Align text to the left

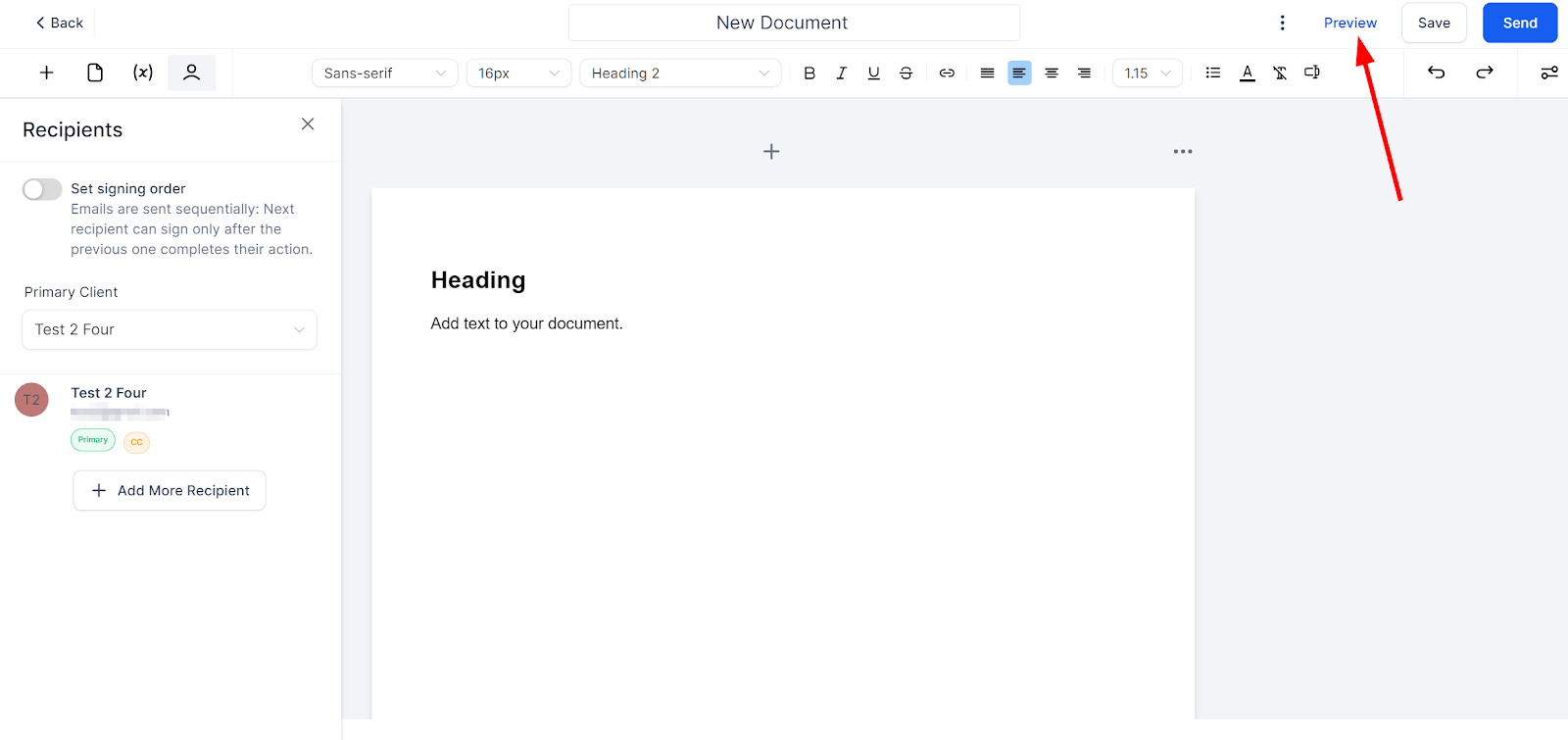point(1019,74)
